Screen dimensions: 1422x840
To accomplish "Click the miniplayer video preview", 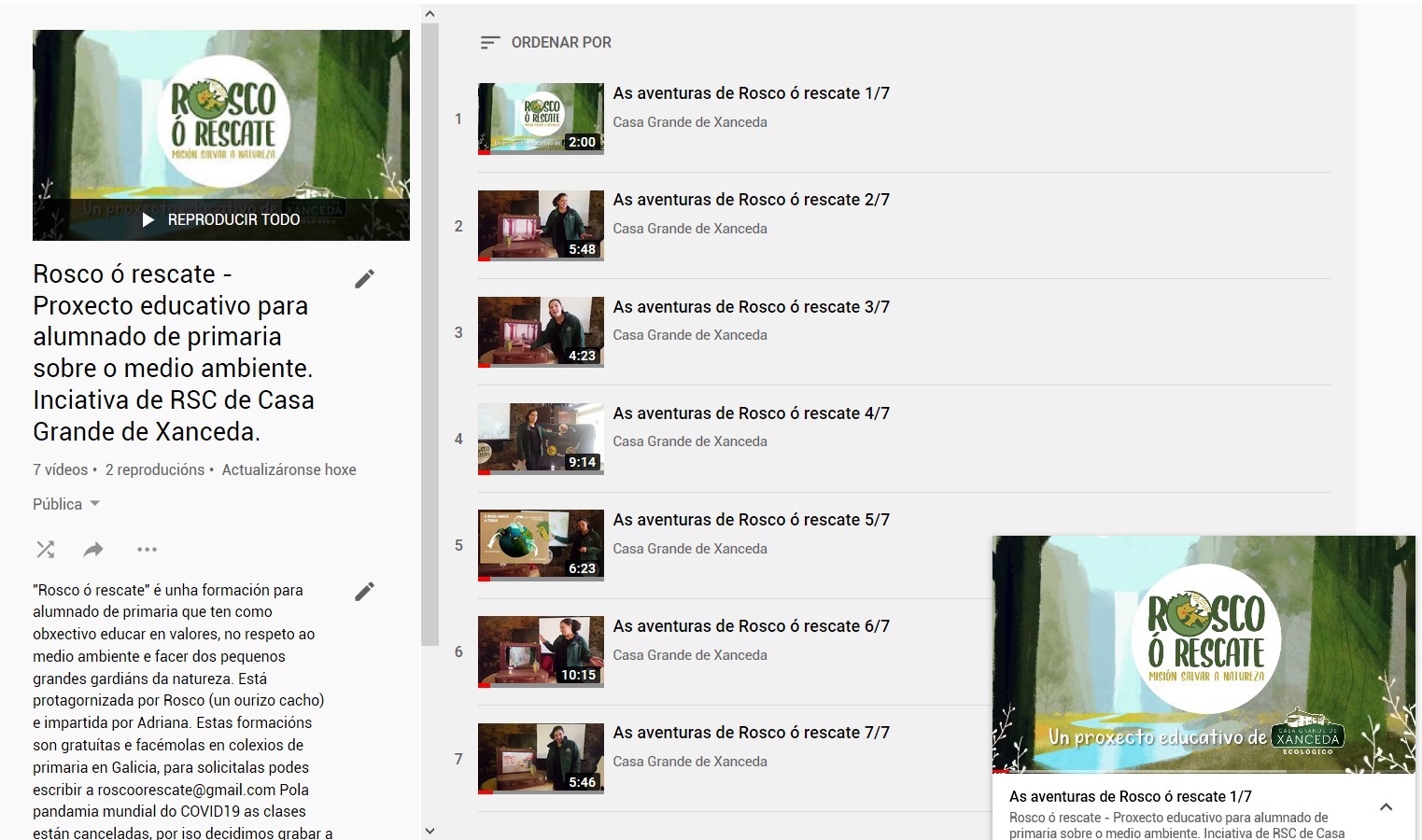I will point(1204,654).
